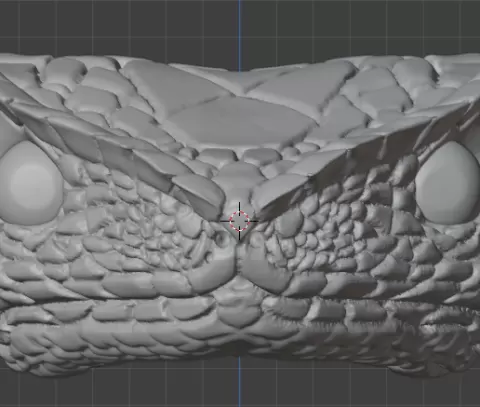
Task: Click empty viewport grid above the head
Action: (133, 27)
